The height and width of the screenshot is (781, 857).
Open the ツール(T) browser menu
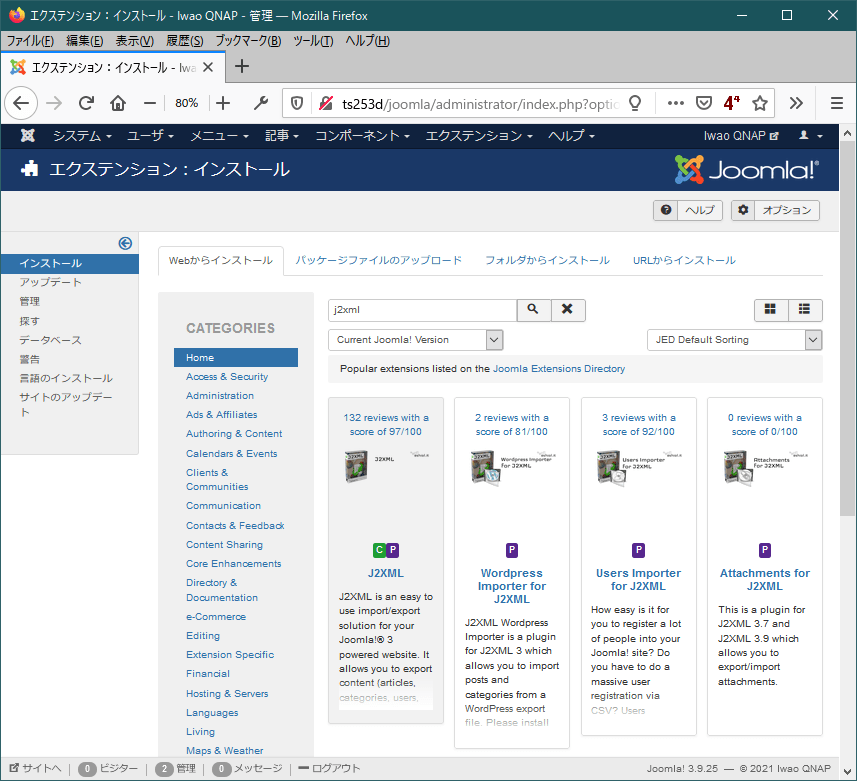coord(313,41)
